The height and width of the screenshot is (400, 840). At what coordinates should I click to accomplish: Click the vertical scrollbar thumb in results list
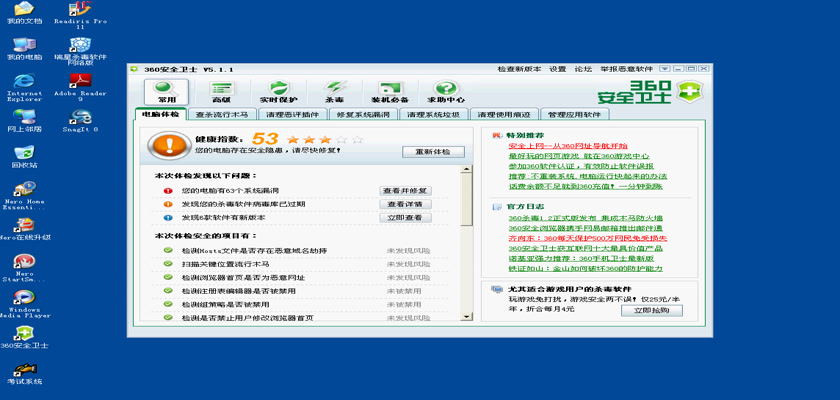467,199
